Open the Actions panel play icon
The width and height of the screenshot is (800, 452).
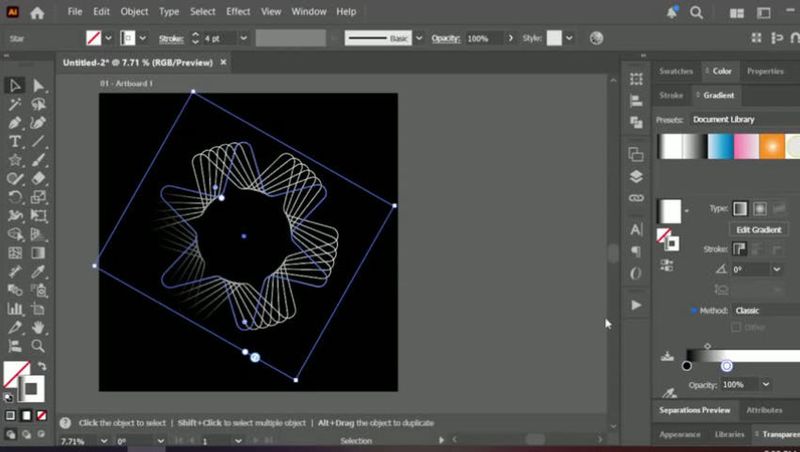pyautogui.click(x=636, y=305)
